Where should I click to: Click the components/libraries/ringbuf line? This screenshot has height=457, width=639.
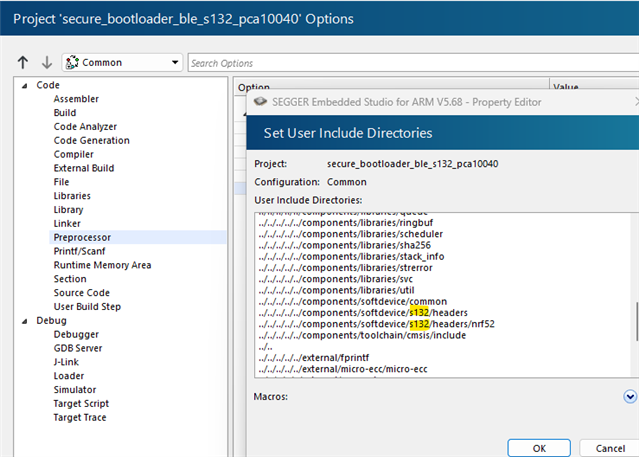(x=346, y=223)
